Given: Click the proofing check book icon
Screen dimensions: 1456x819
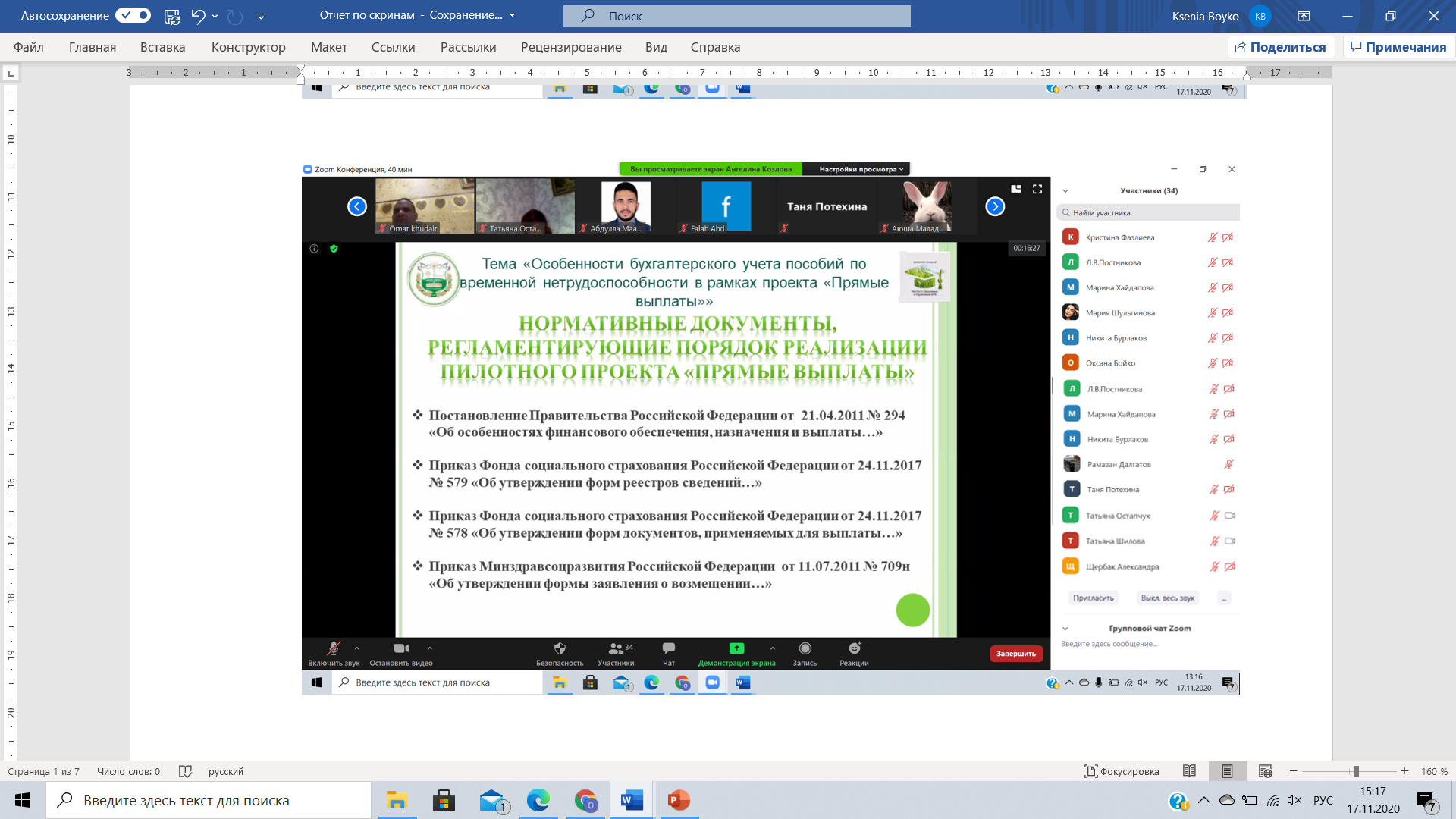Looking at the screenshot, I should coord(185,771).
